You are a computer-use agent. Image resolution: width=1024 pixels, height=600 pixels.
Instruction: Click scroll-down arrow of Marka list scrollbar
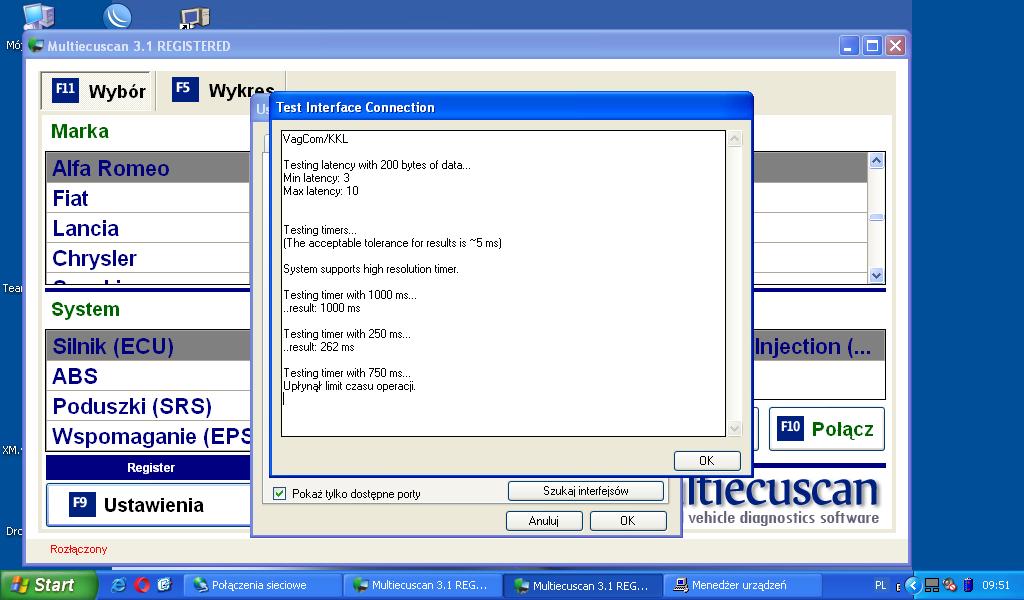(876, 276)
